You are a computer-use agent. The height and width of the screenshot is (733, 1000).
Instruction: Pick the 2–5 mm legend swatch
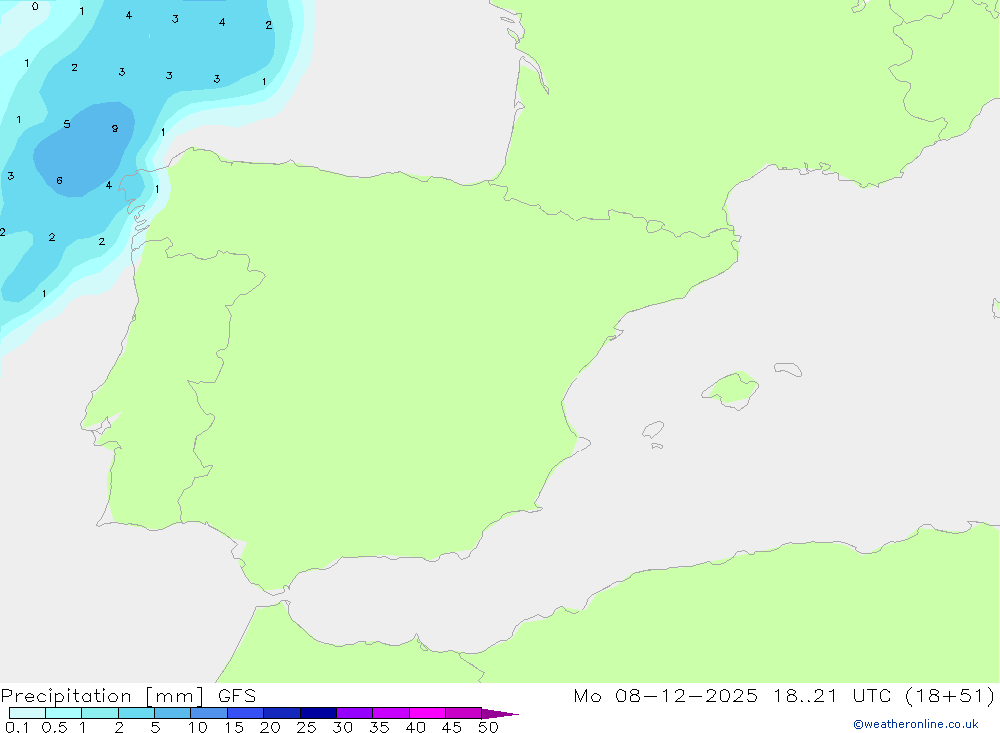(136, 713)
